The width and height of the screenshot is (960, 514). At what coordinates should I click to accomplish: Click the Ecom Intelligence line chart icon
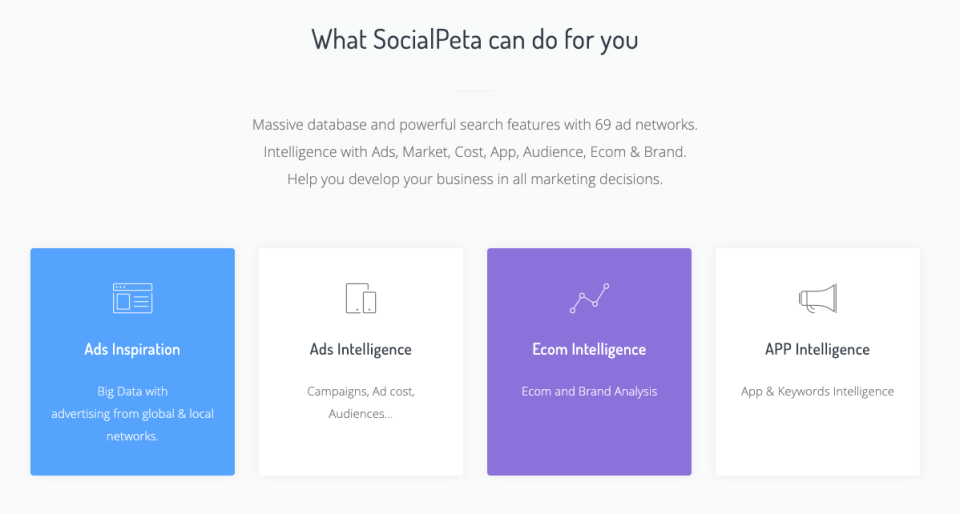(589, 298)
